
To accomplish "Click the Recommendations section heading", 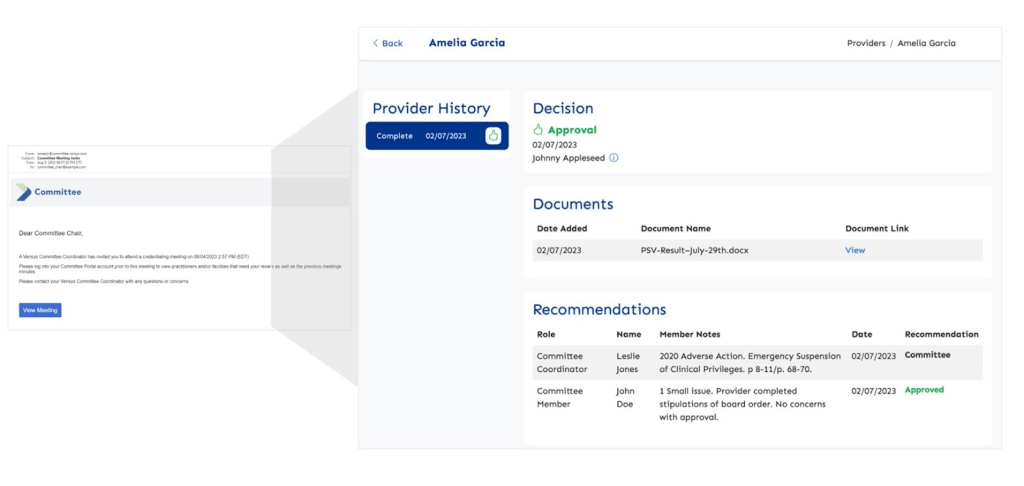I will [599, 310].
